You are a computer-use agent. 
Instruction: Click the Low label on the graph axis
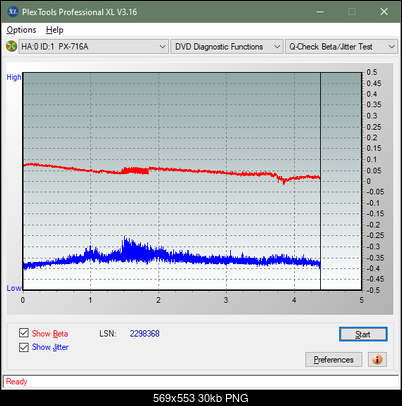point(14,288)
